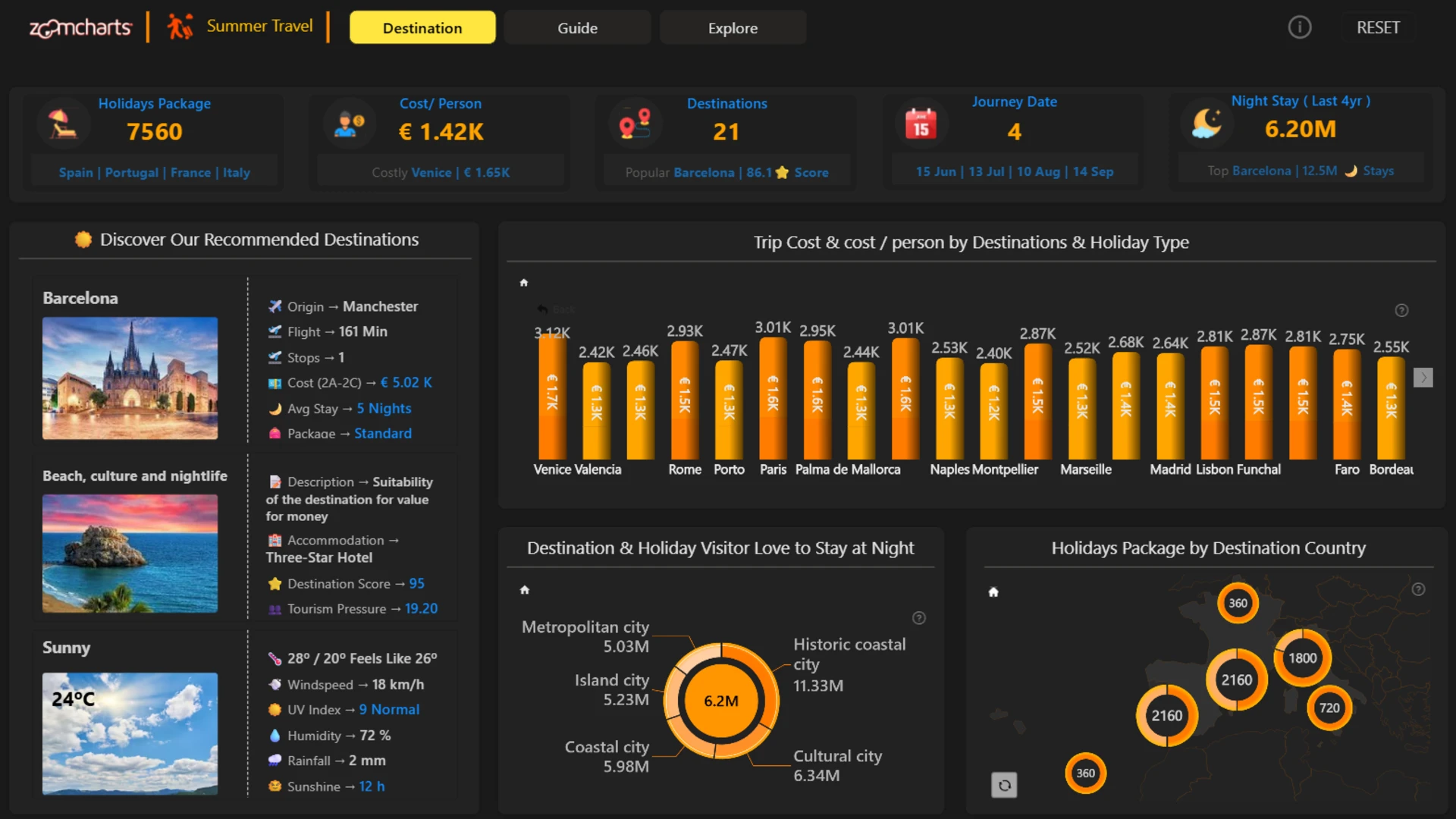This screenshot has height=819, width=1456.
Task: Click the home icon in Trip Cost chart
Action: click(523, 283)
